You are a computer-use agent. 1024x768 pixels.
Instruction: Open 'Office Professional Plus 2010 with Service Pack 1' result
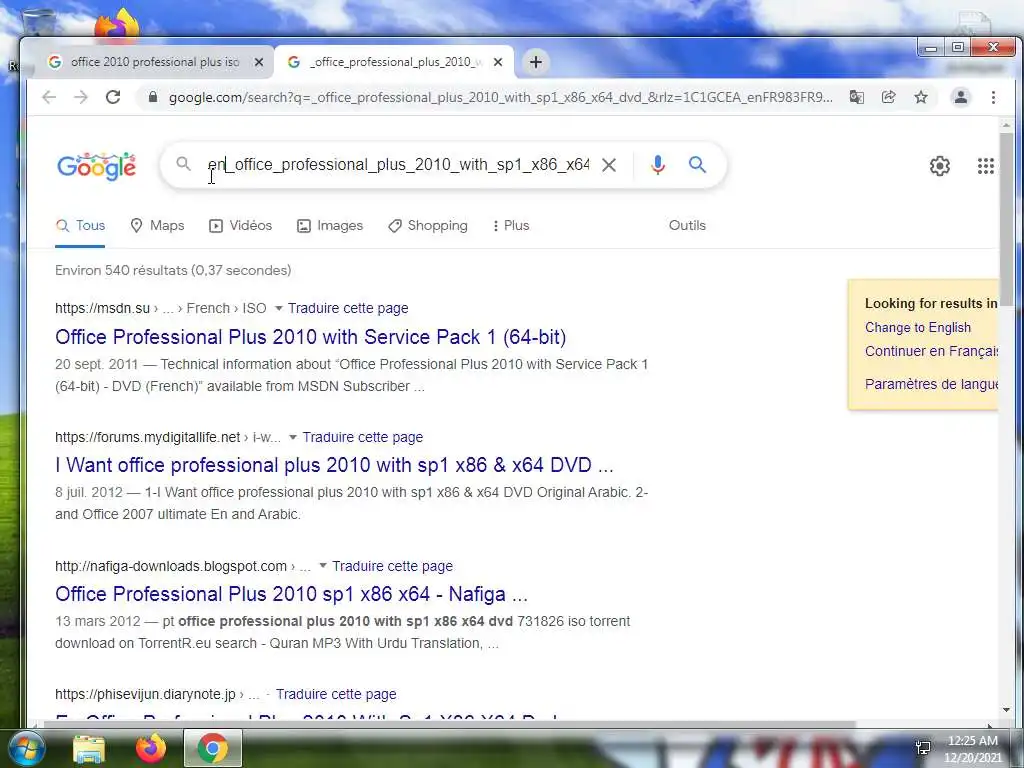click(x=310, y=337)
